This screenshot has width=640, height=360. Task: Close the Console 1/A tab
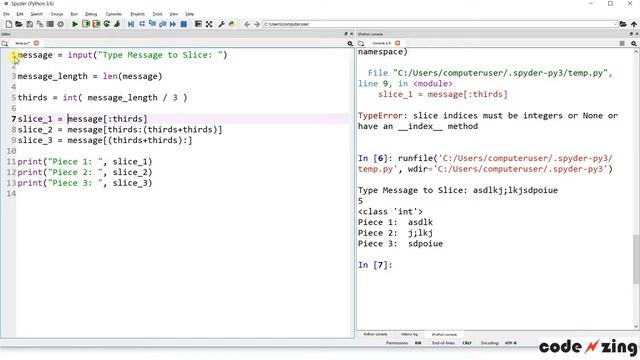[398, 43]
